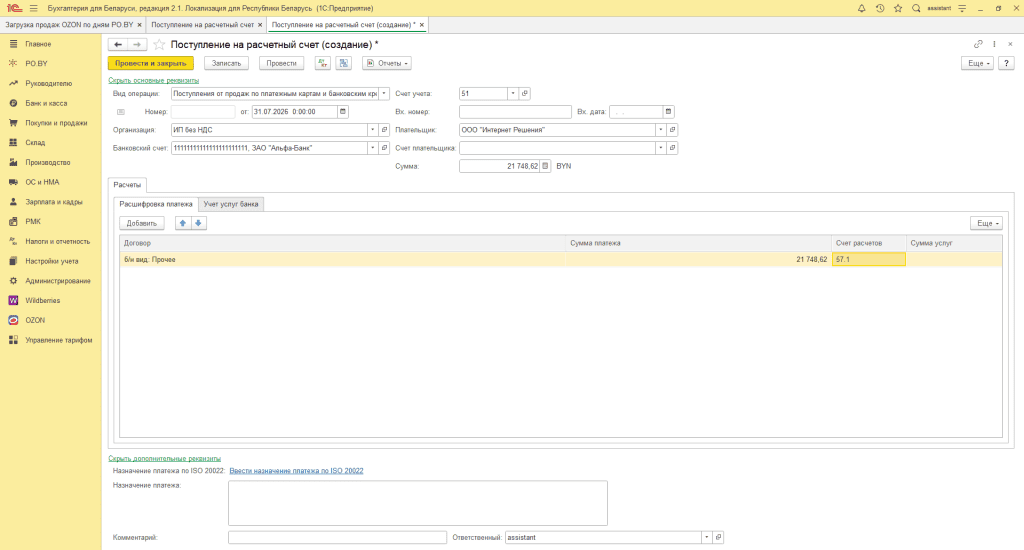Open Еще menu in form header

pos(978,63)
